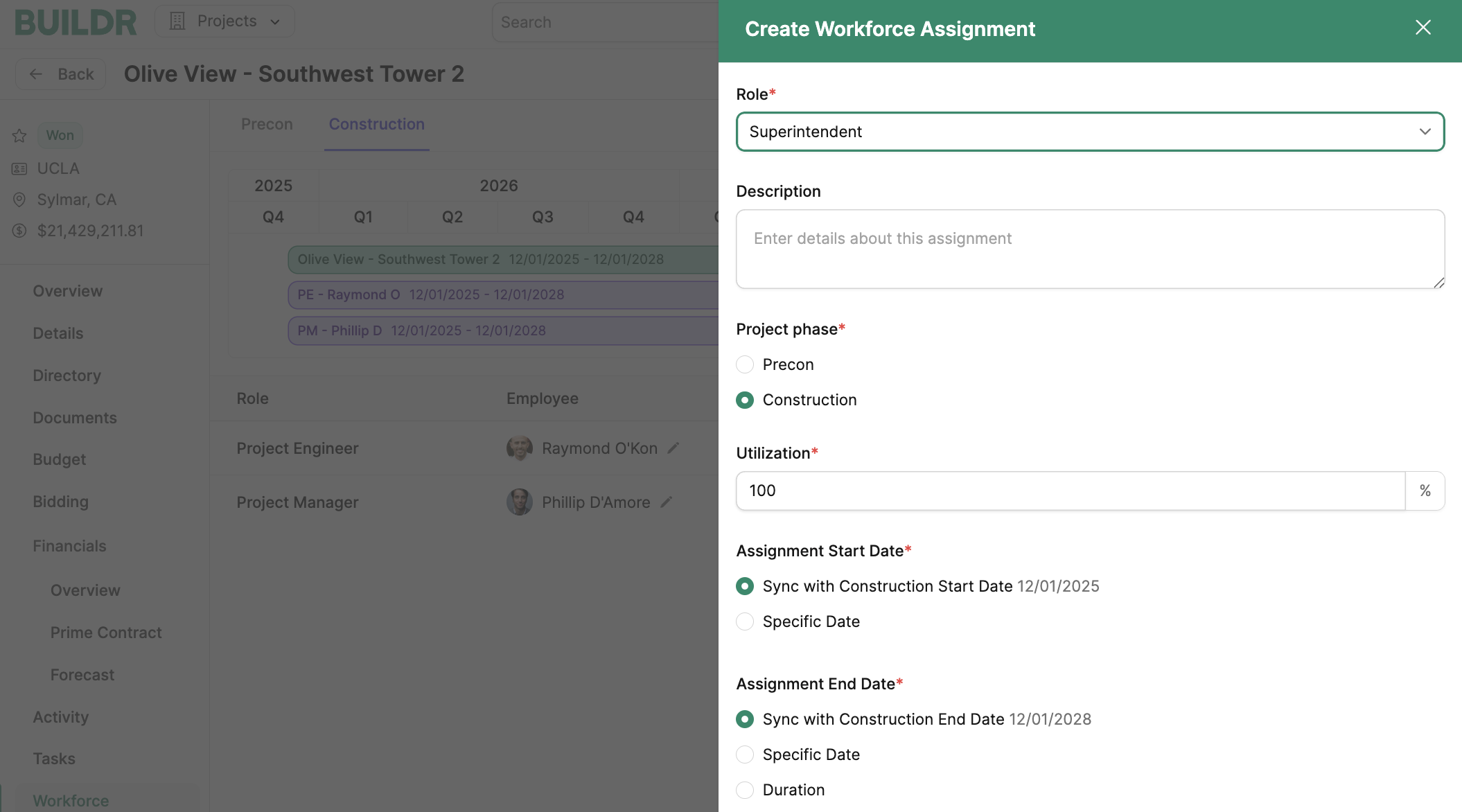Image resolution: width=1462 pixels, height=812 pixels.
Task: Click the PM - Phillip D timeline bar
Action: [x=503, y=330]
